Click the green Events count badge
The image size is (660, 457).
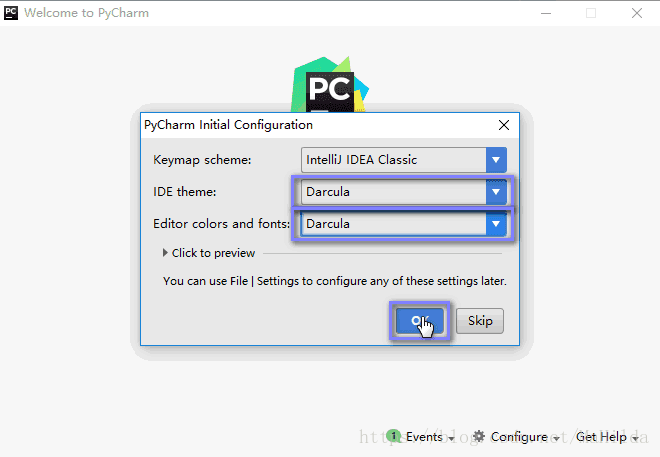click(394, 436)
